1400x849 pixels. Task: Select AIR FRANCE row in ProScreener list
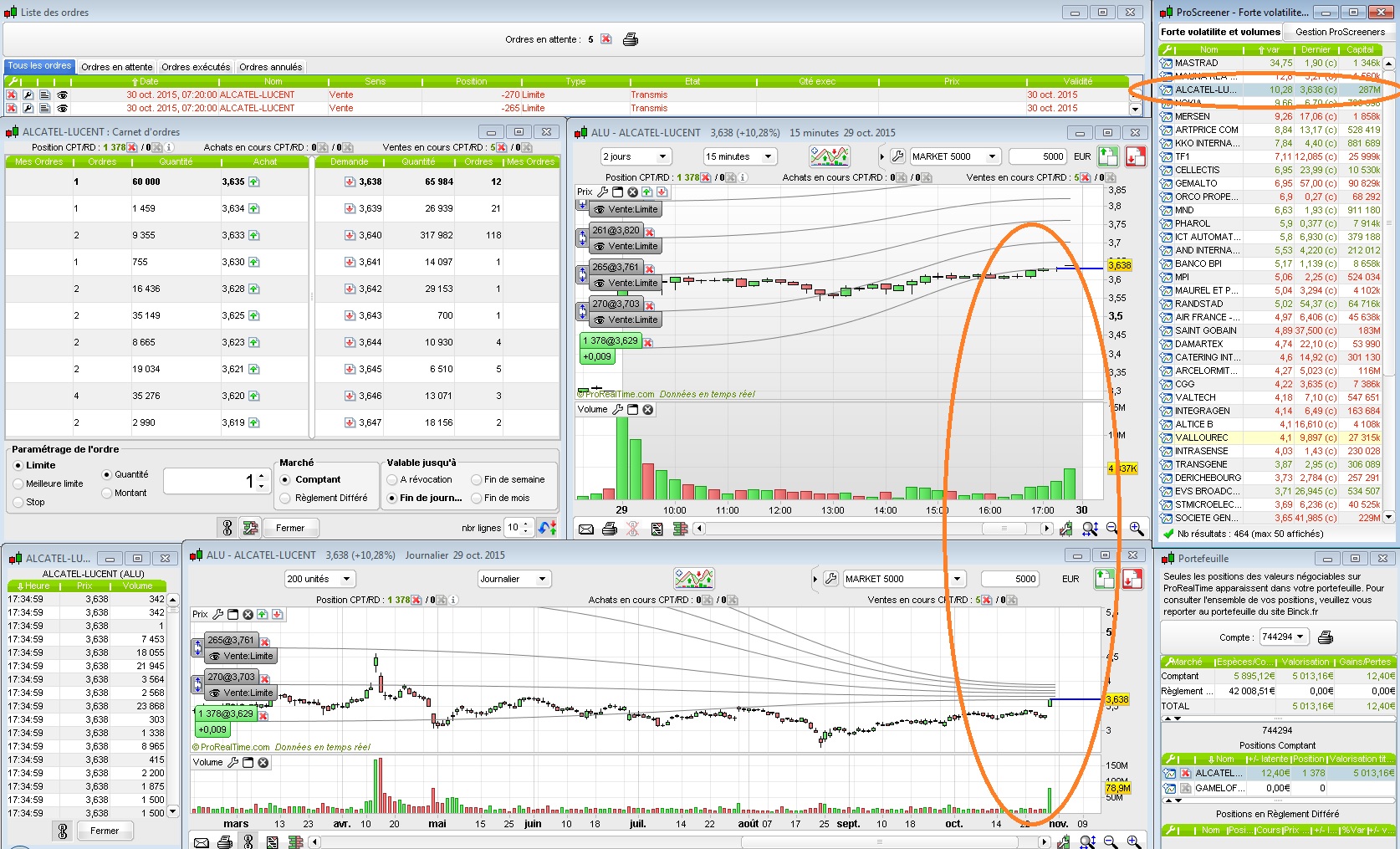(1270, 317)
